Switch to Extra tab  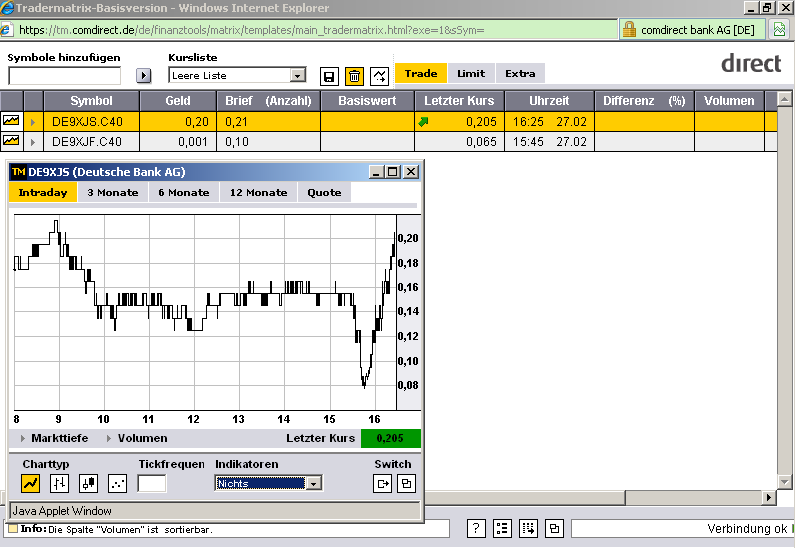coord(520,74)
